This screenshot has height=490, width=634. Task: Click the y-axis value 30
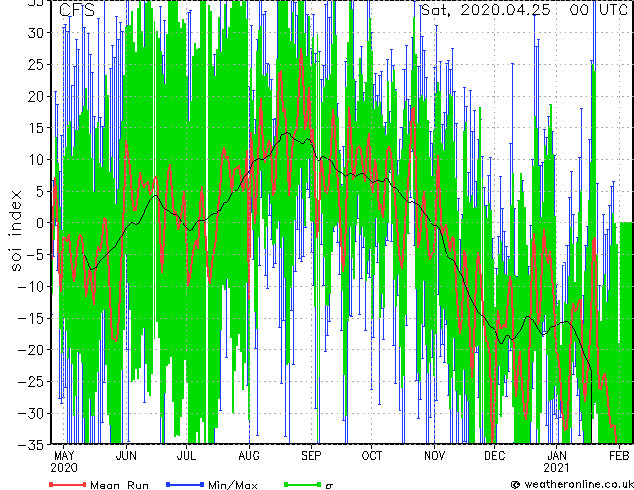(x=36, y=33)
